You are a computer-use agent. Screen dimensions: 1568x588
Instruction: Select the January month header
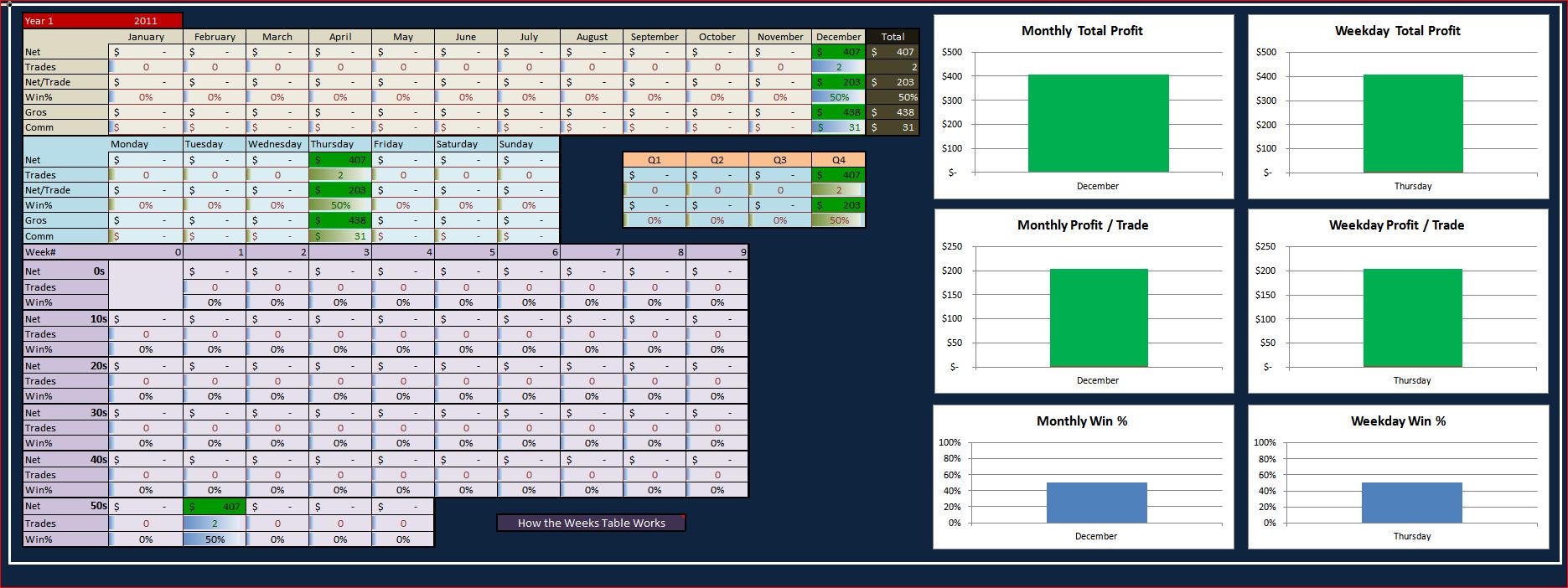[x=146, y=37]
